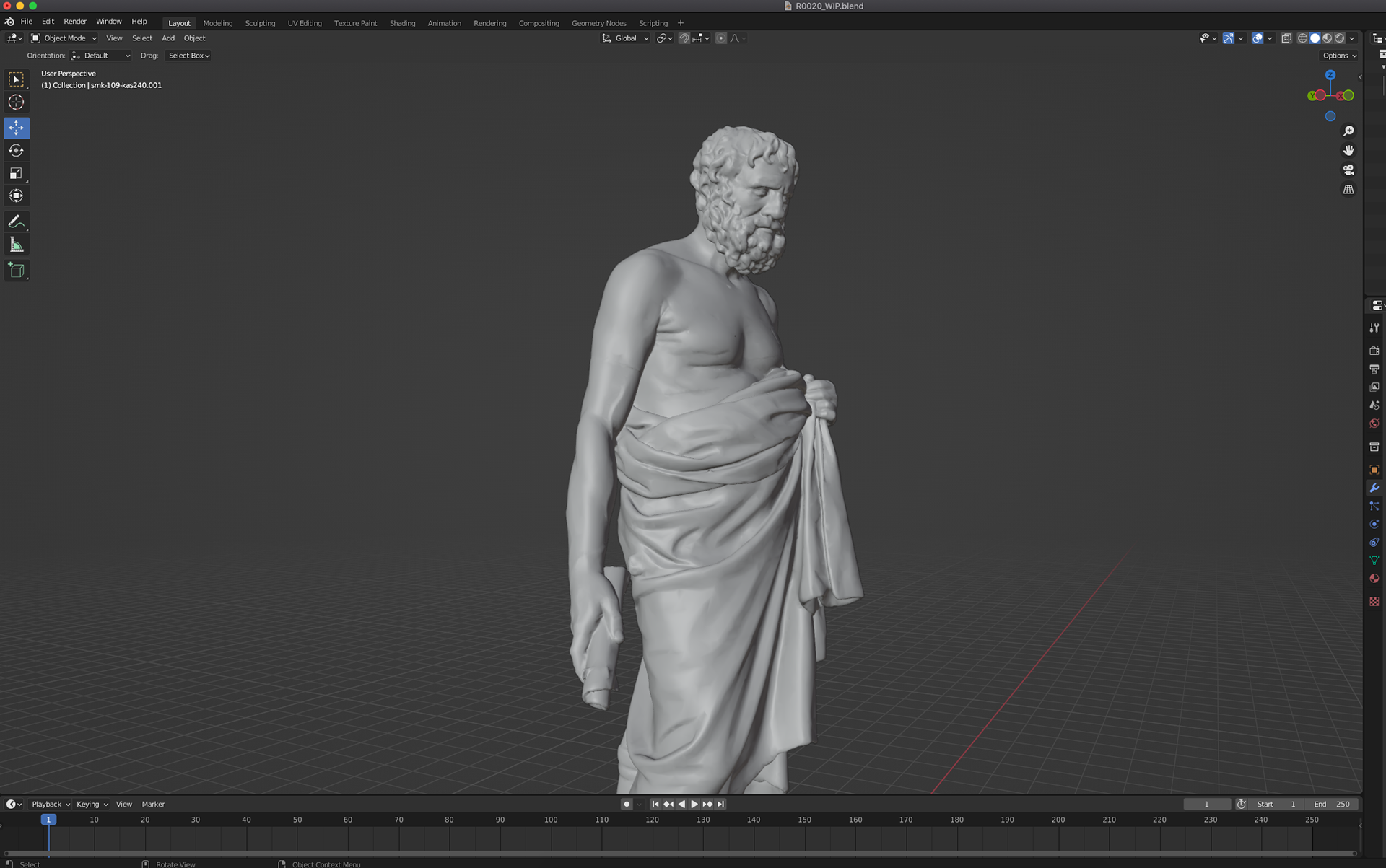1386x868 pixels.
Task: Open the Playback dropdown in timeline
Action: 51,804
